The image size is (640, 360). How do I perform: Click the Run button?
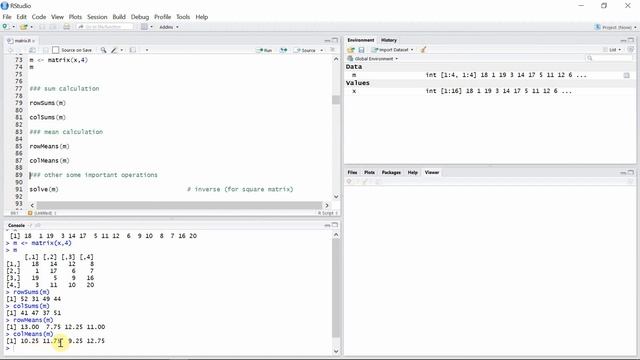[264, 50]
